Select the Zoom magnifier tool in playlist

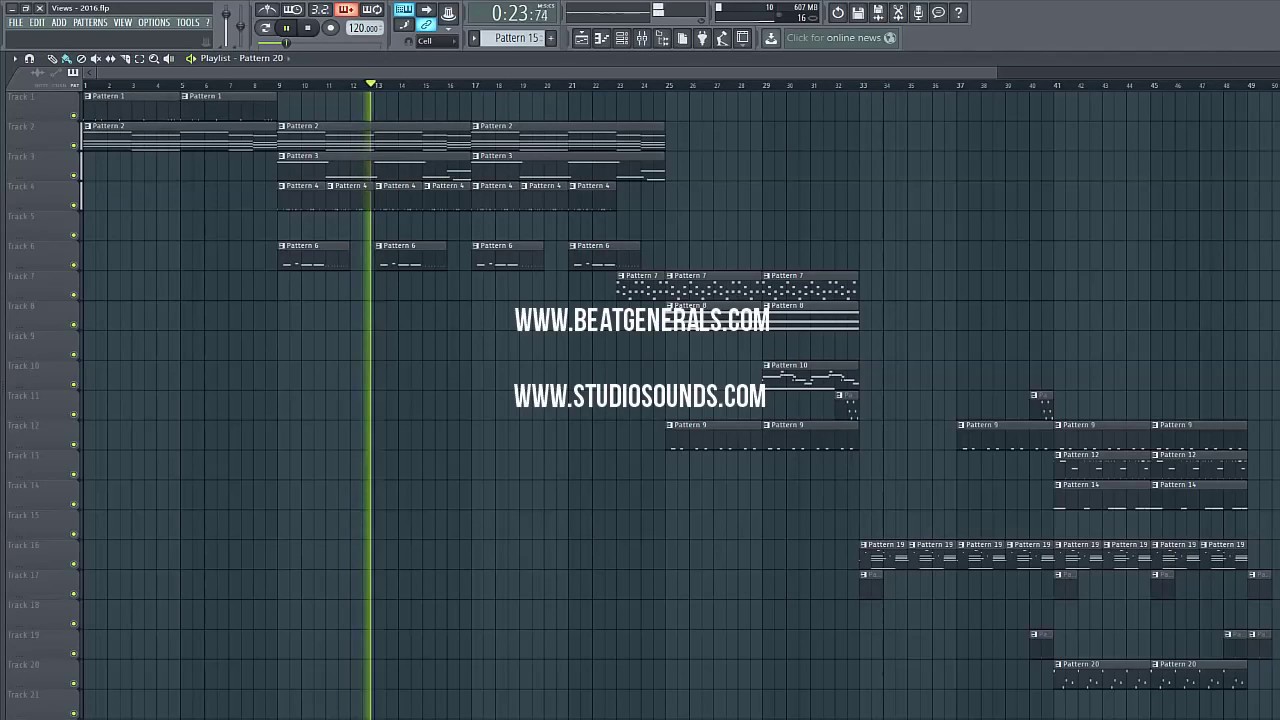154,58
